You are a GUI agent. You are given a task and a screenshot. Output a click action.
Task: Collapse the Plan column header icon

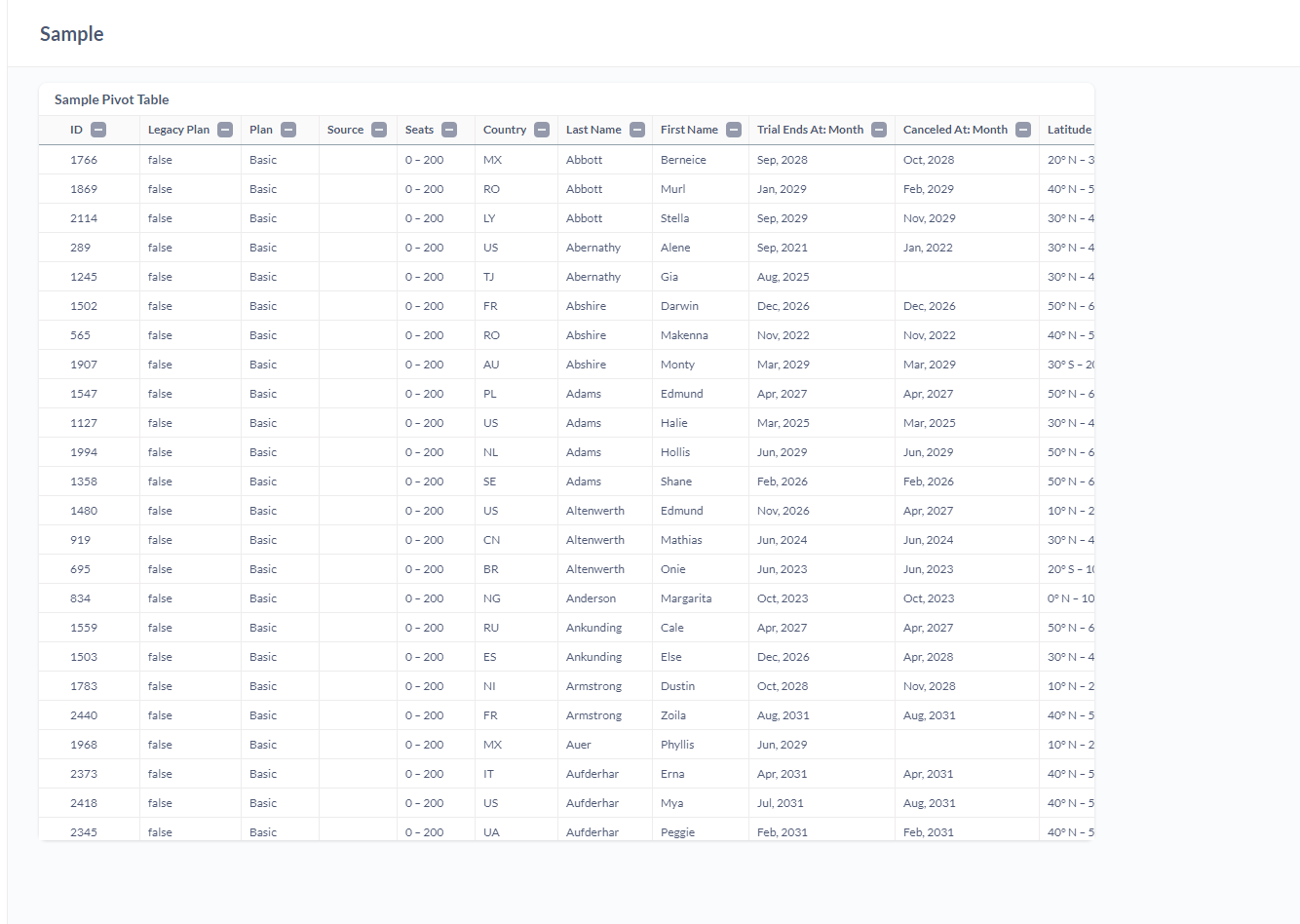point(288,129)
